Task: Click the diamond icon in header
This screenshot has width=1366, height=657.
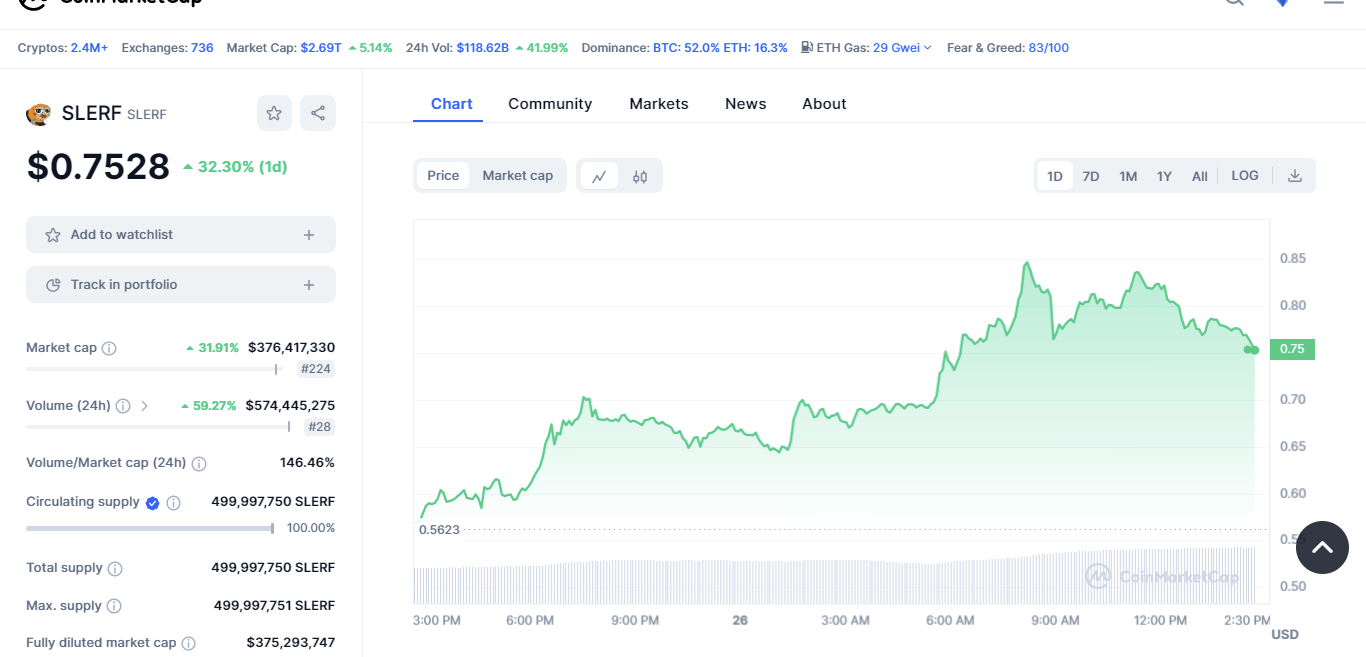Action: click(x=1282, y=3)
